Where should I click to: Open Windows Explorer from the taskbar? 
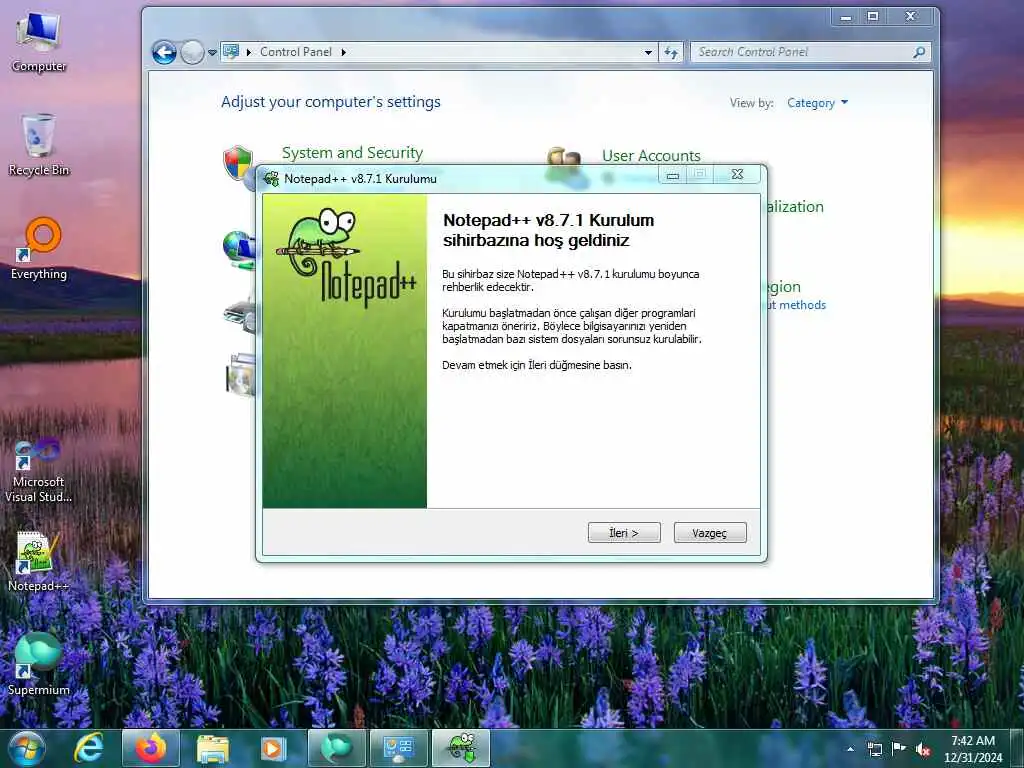[213, 748]
